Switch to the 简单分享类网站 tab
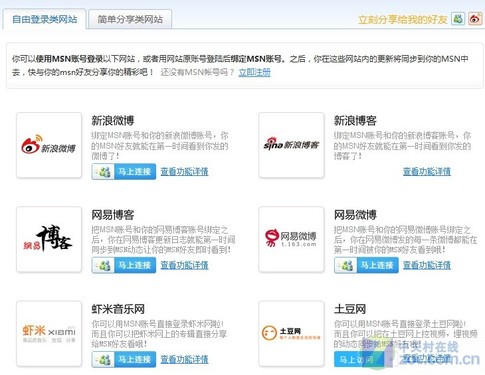Screen dimensions: 485x375 pyautogui.click(x=130, y=19)
